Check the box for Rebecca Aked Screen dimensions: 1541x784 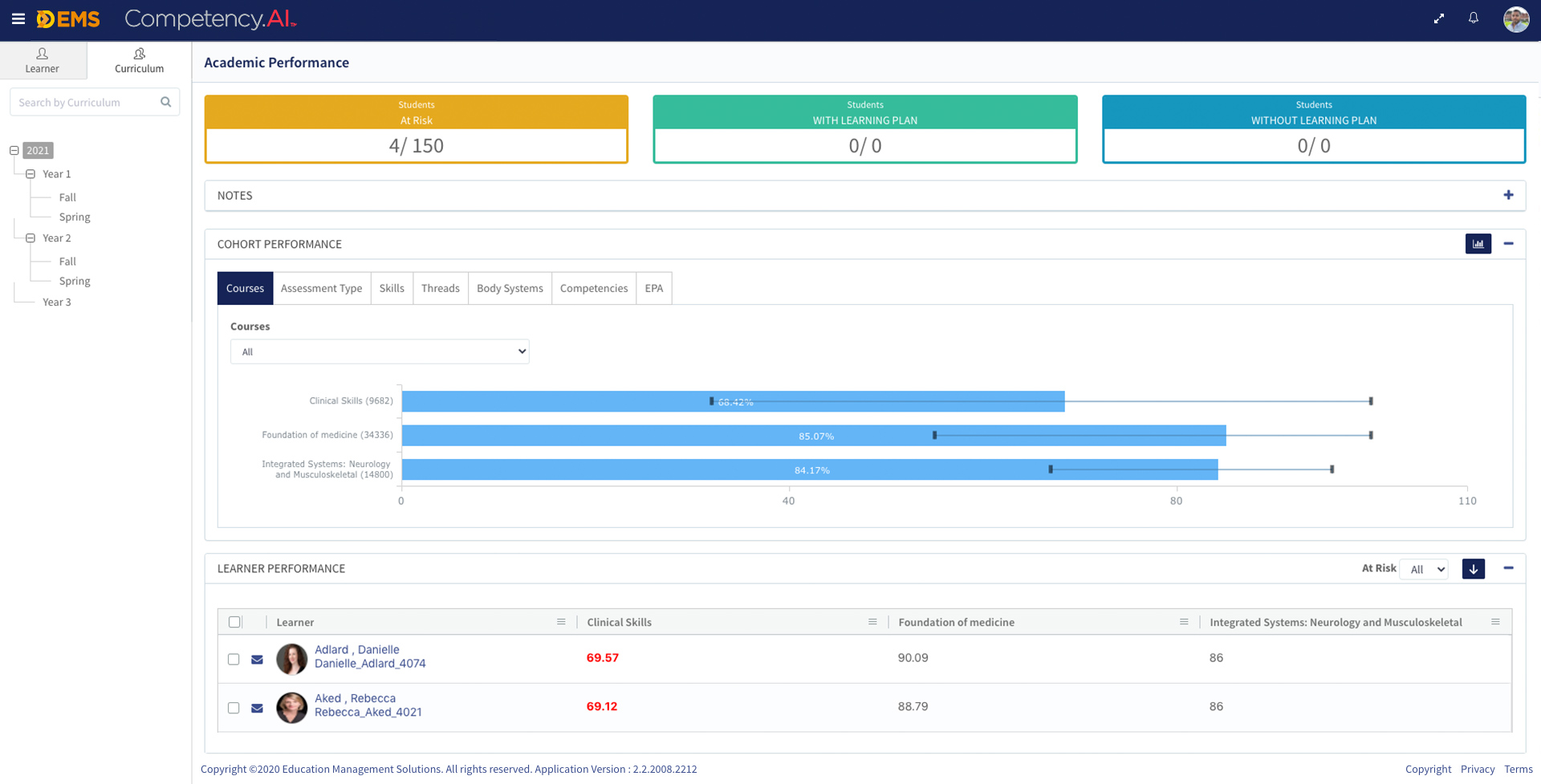tap(234, 708)
